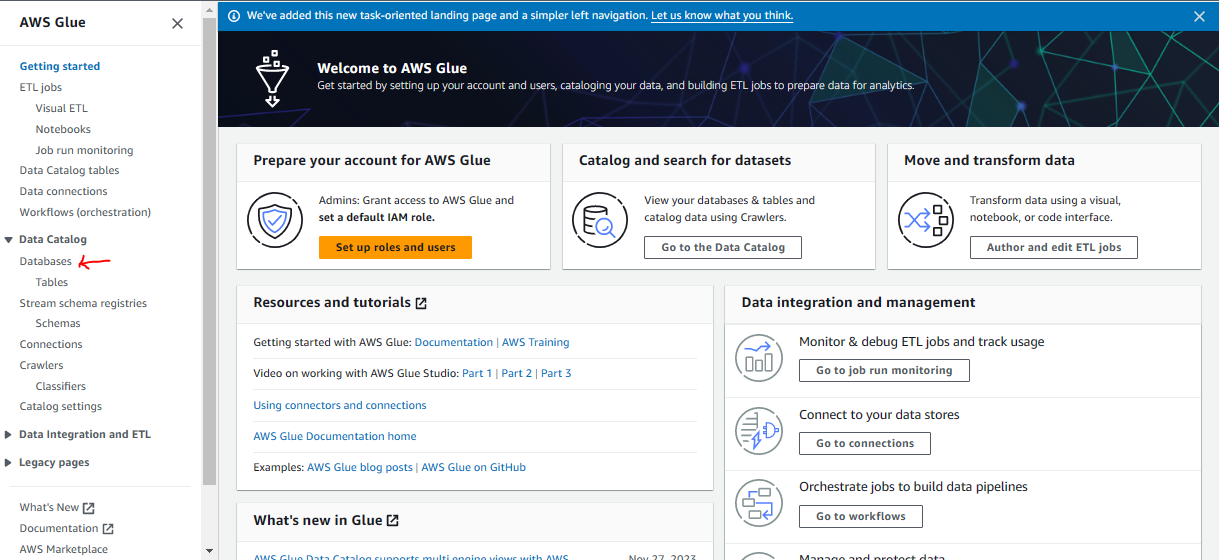The image size is (1219, 560).
Task: Open video Part 2 link
Action: 517,373
